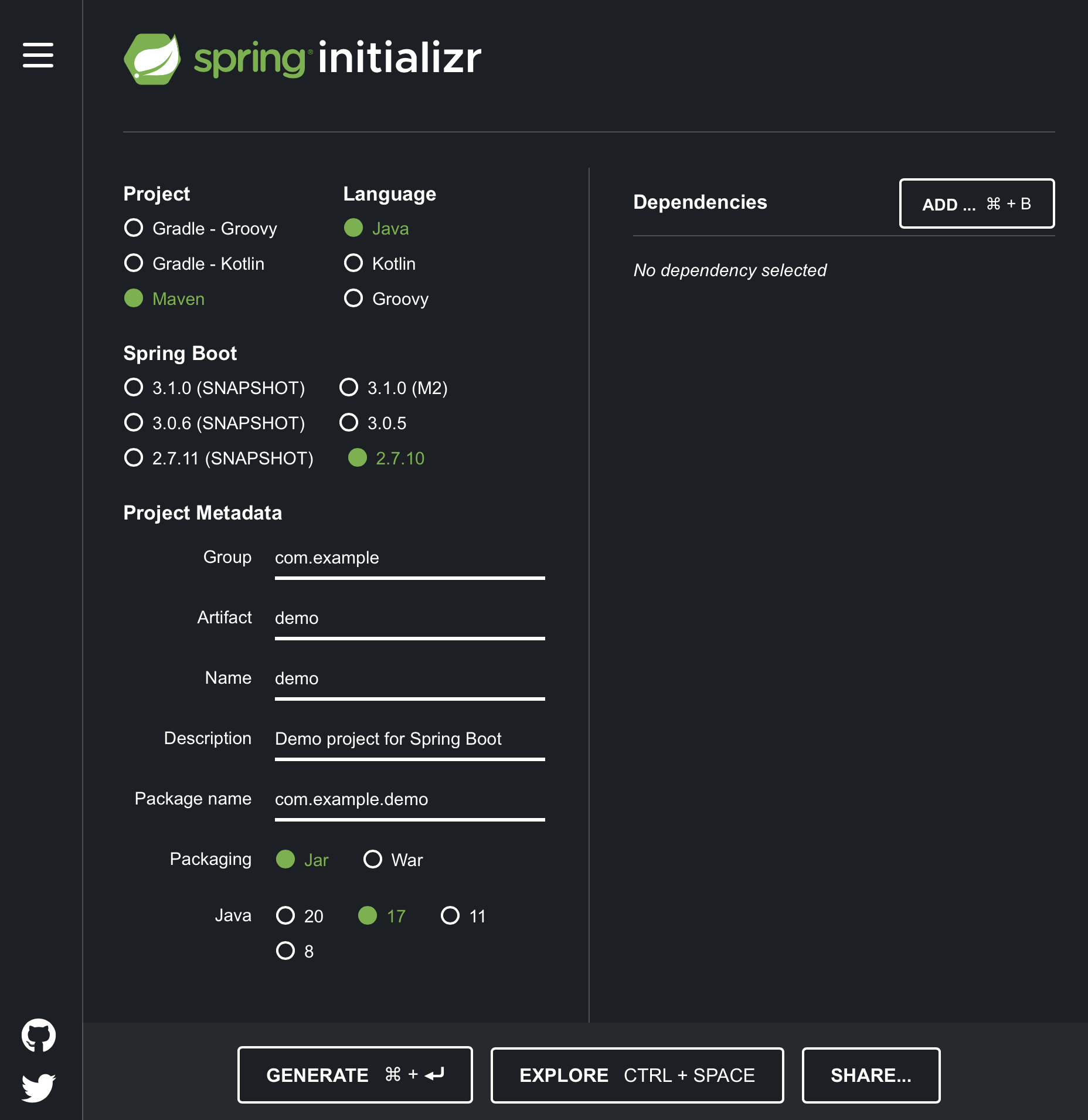The width and height of the screenshot is (1088, 1120).
Task: Open the GitHub link icon
Action: pos(39,1036)
